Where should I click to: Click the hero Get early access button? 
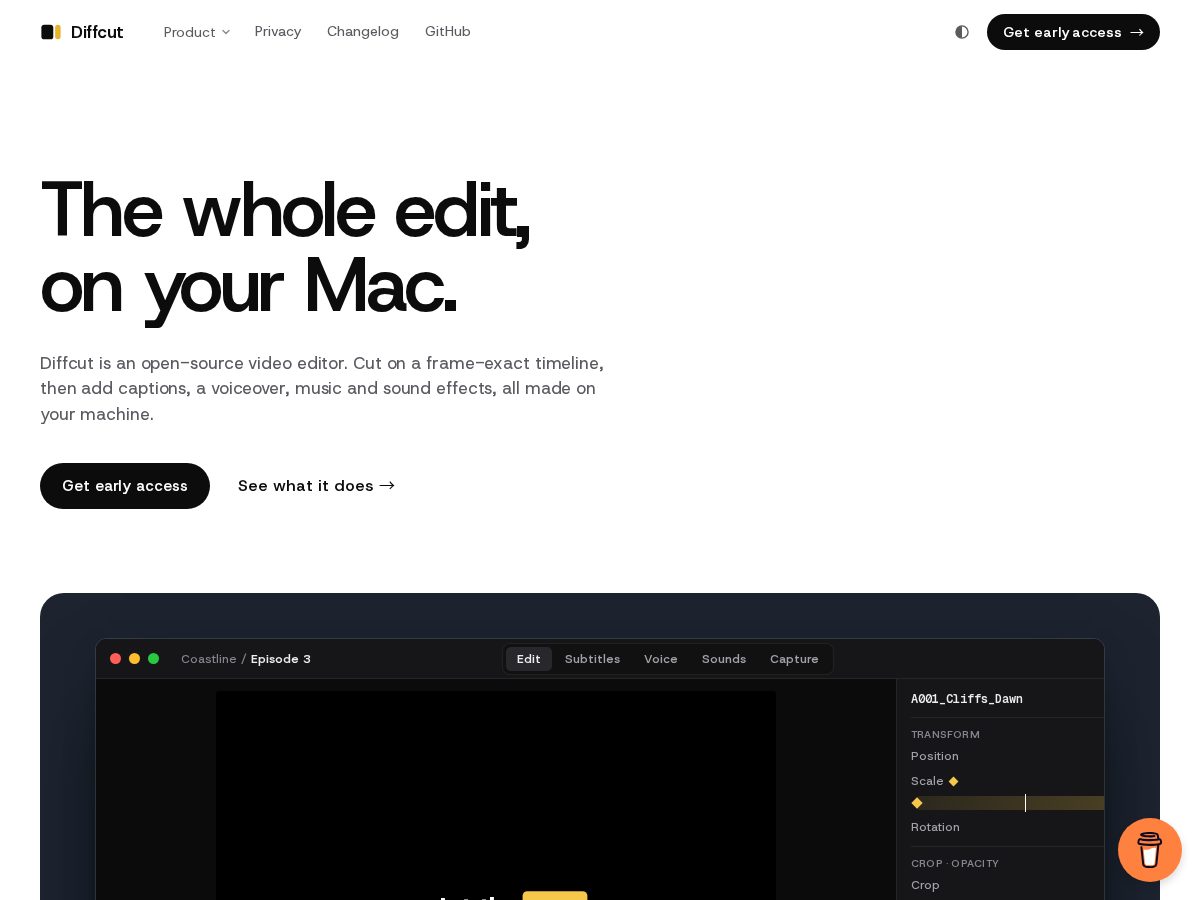coord(125,486)
